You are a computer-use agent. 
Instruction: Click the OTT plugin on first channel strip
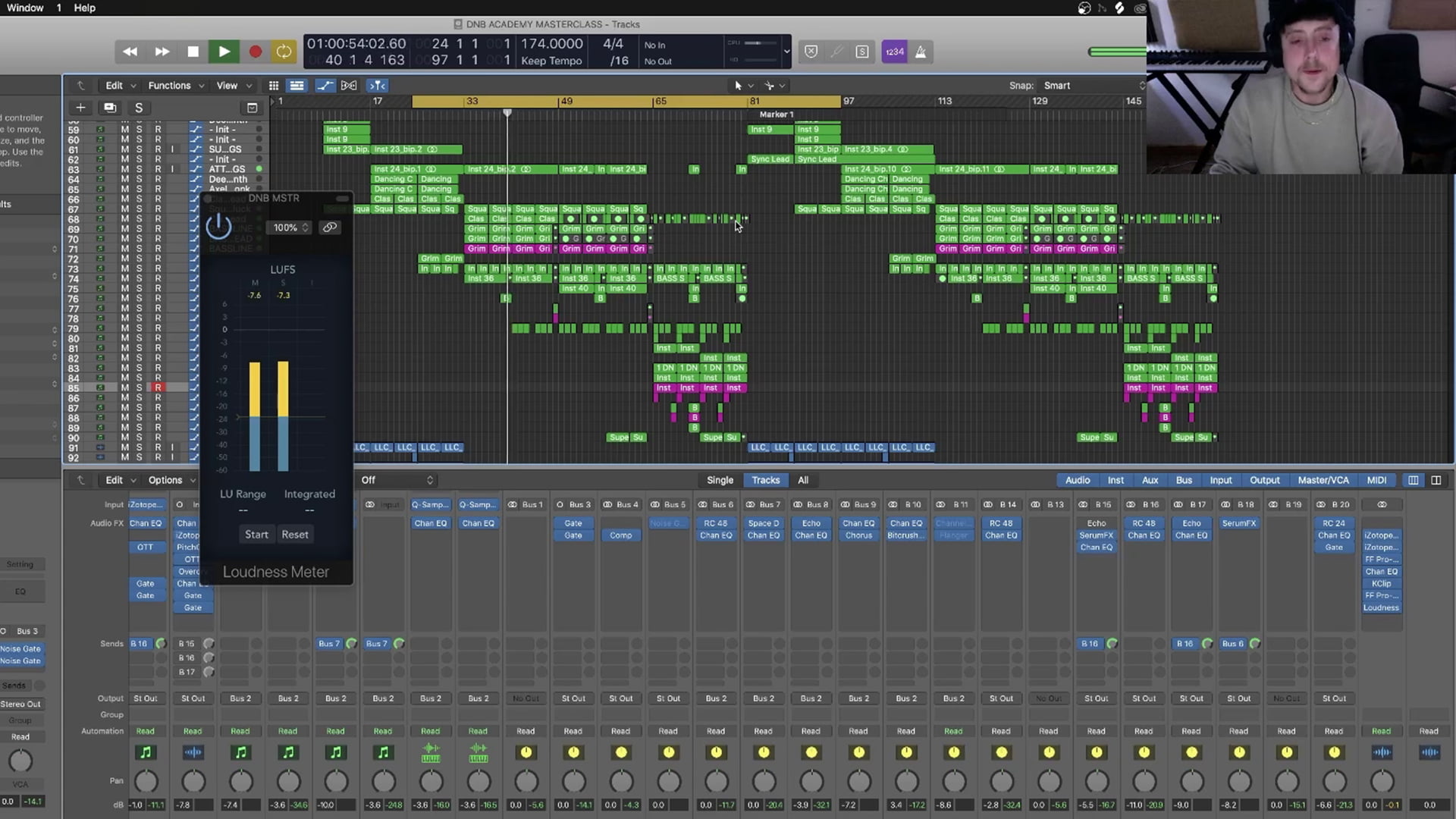(145, 548)
